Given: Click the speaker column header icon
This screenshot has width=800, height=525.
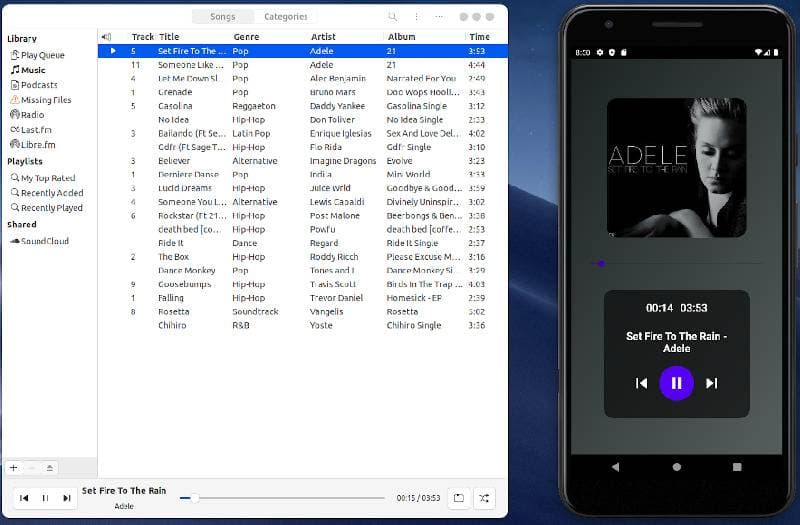Looking at the screenshot, I should 106,37.
